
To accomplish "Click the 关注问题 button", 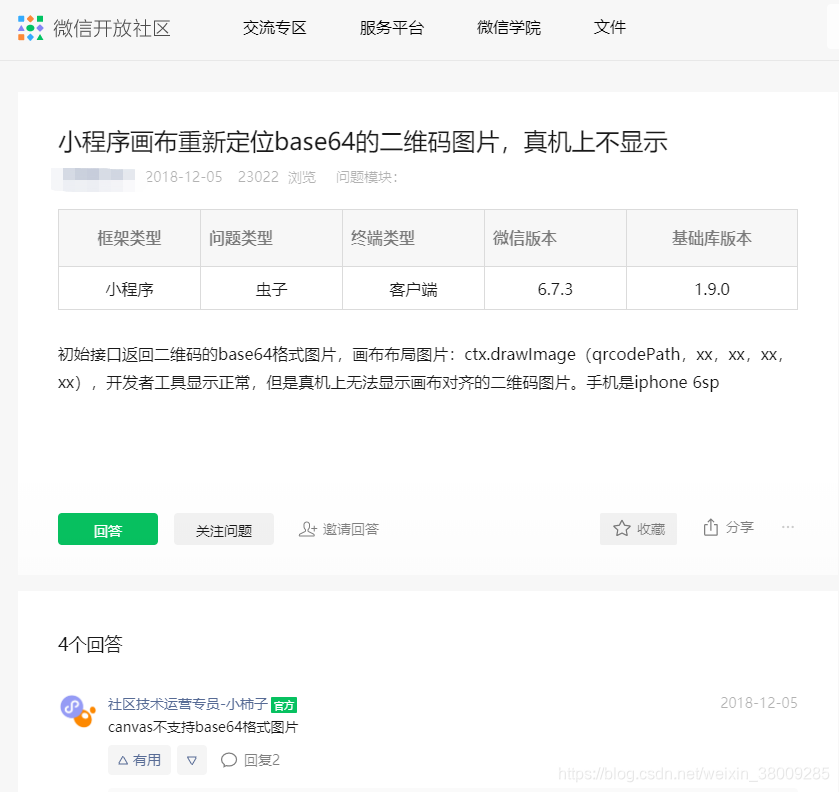I will 224,529.
